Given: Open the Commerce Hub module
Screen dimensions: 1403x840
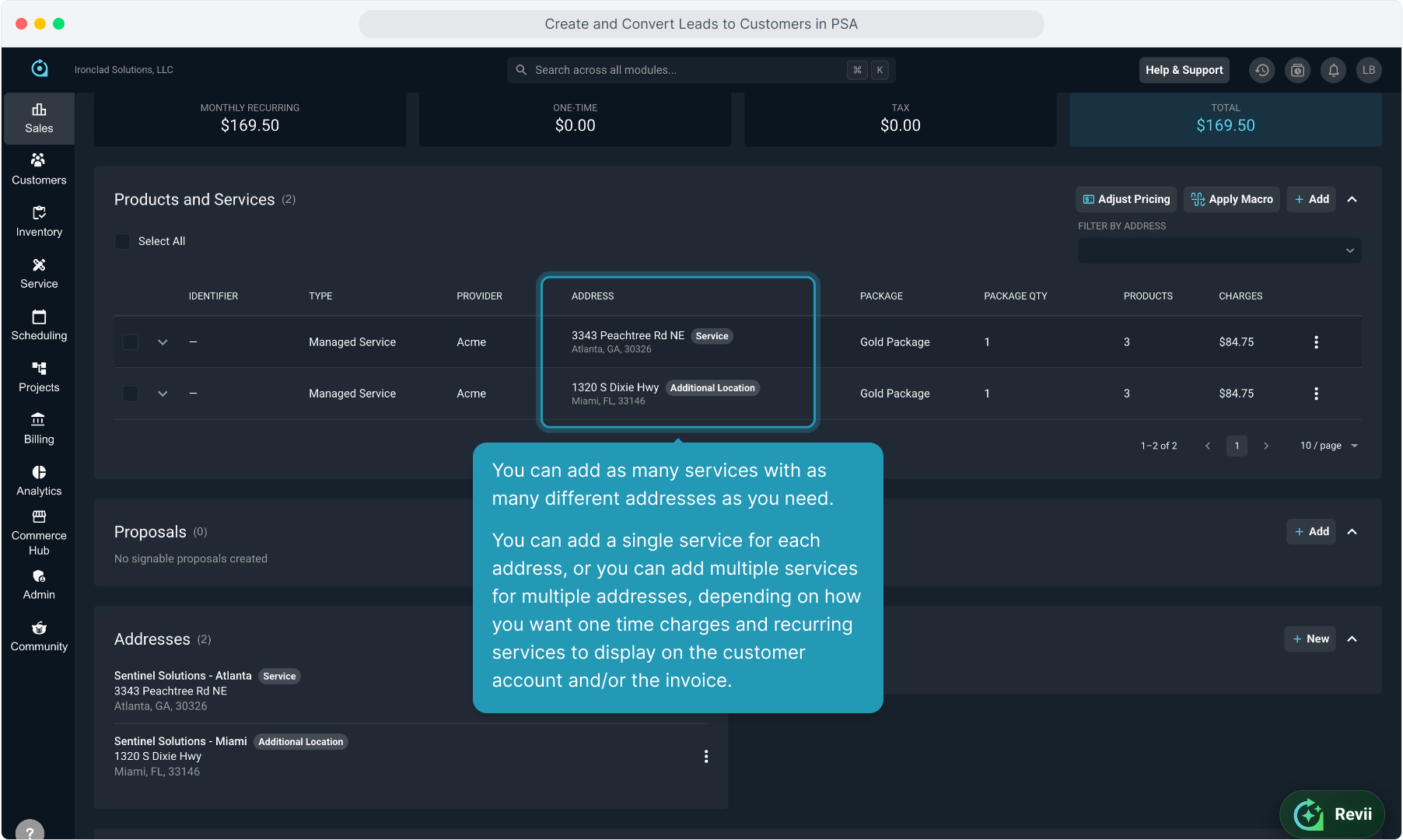Looking at the screenshot, I should tap(39, 533).
